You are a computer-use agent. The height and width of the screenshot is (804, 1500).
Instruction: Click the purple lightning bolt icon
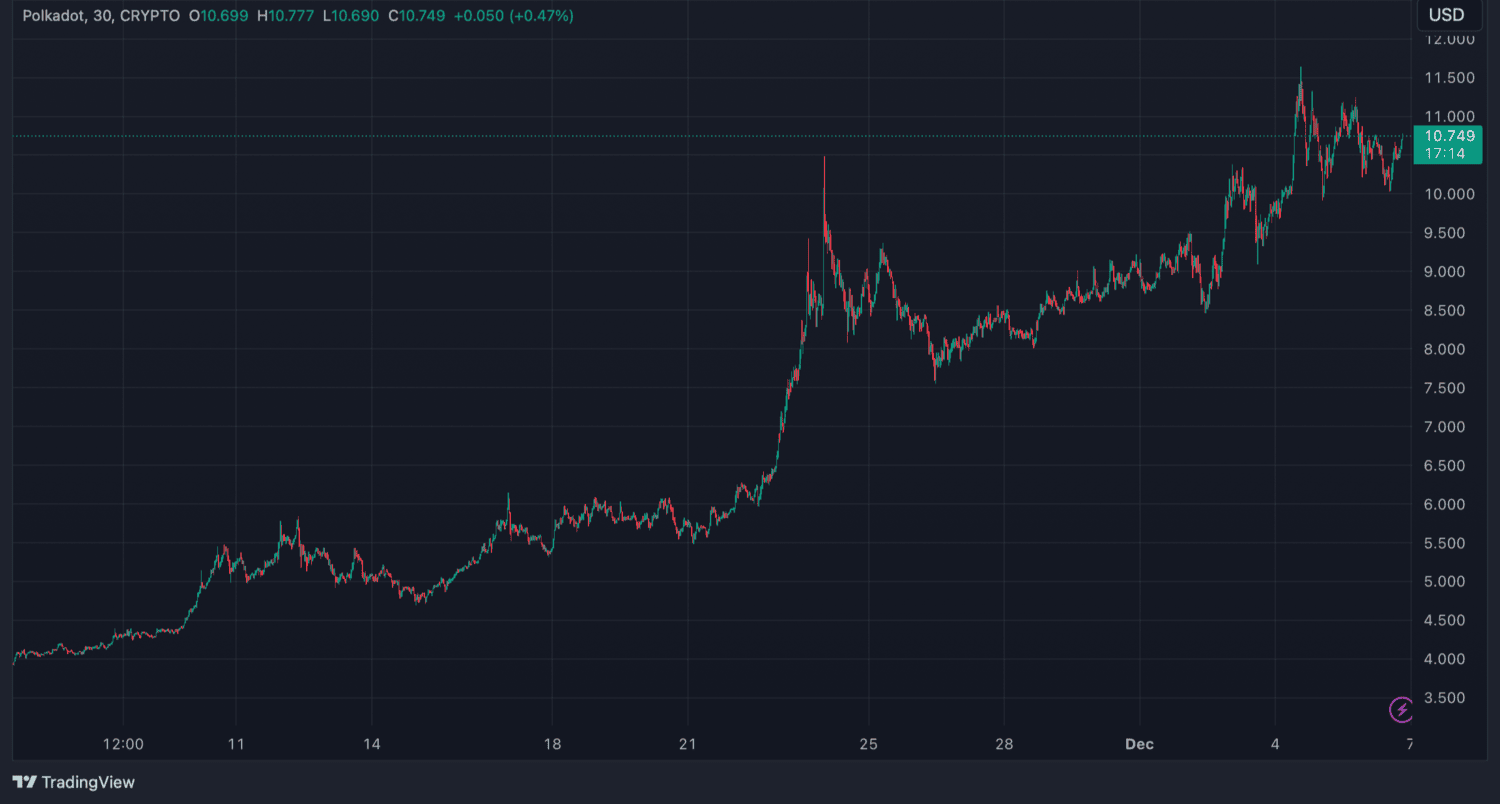coord(1402,710)
